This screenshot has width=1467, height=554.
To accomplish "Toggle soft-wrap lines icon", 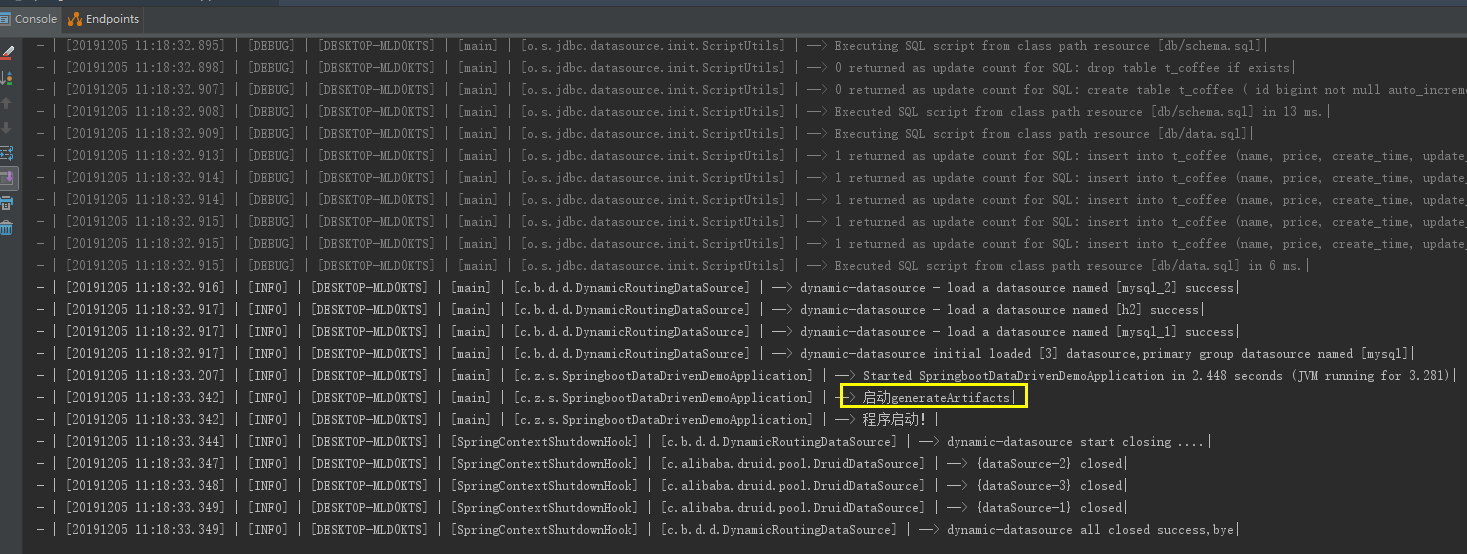I will [x=7, y=153].
